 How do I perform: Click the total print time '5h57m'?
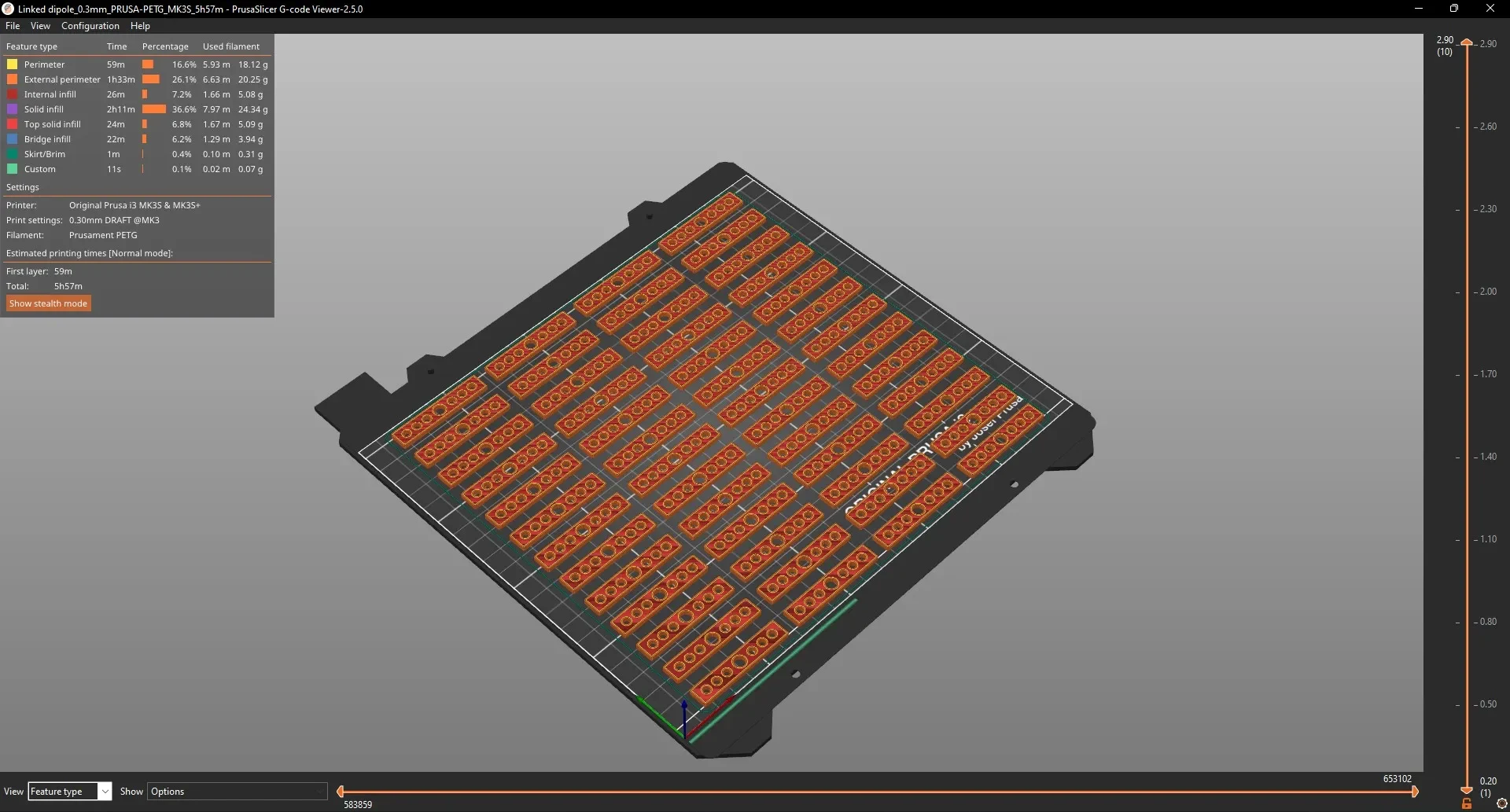(x=68, y=286)
